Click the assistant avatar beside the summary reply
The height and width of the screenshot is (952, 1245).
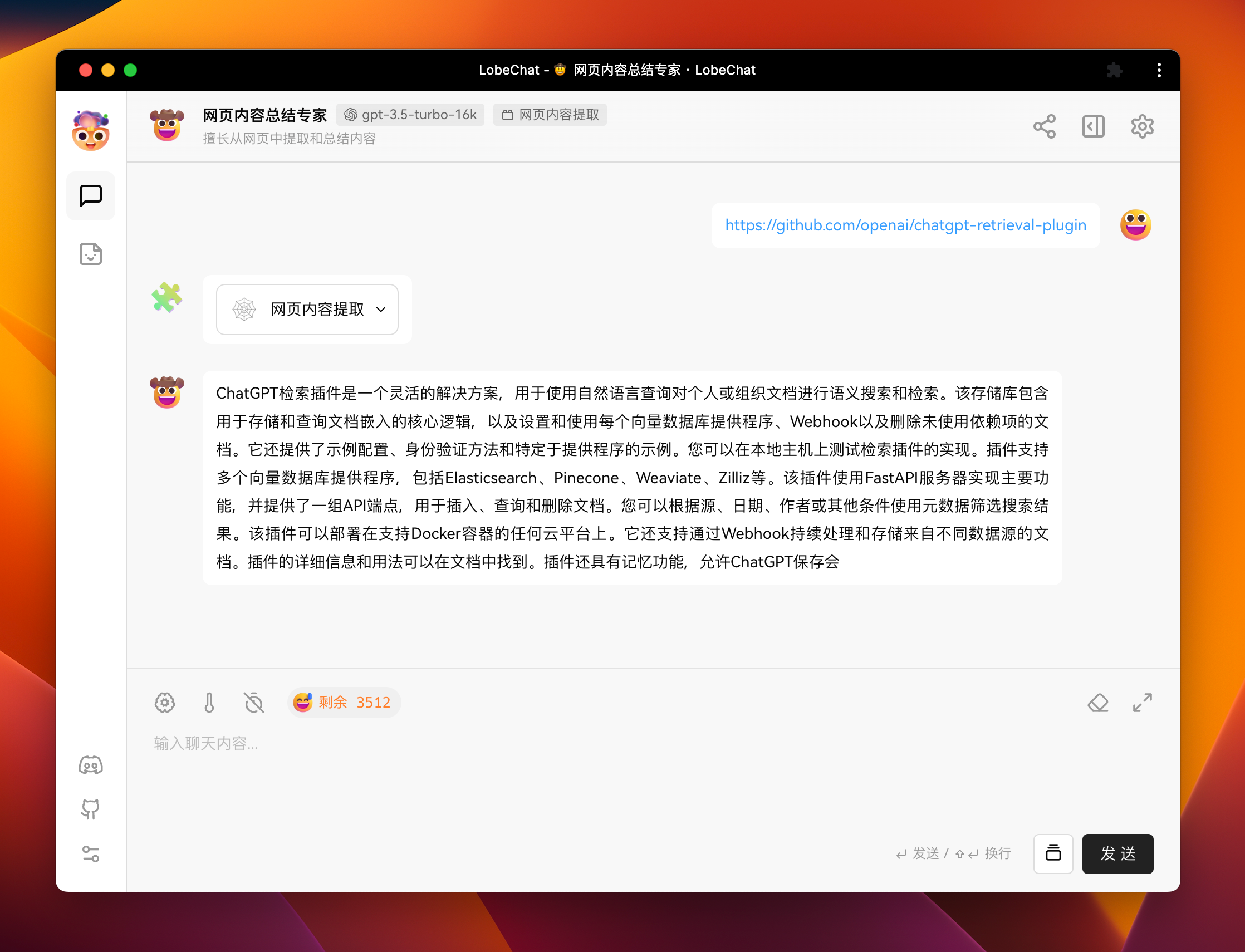[167, 392]
